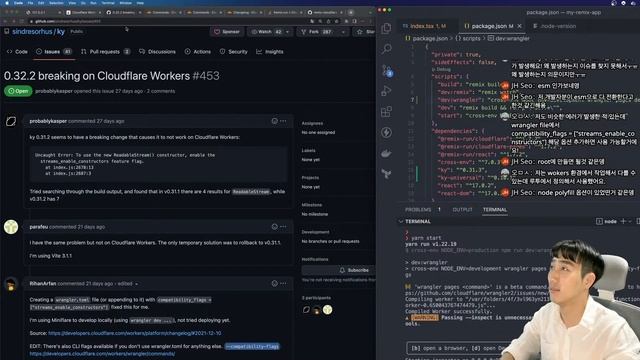640x360 pixels.
Task: Add emoji reaction on RihanArfan's comment
Action: click(274, 284)
